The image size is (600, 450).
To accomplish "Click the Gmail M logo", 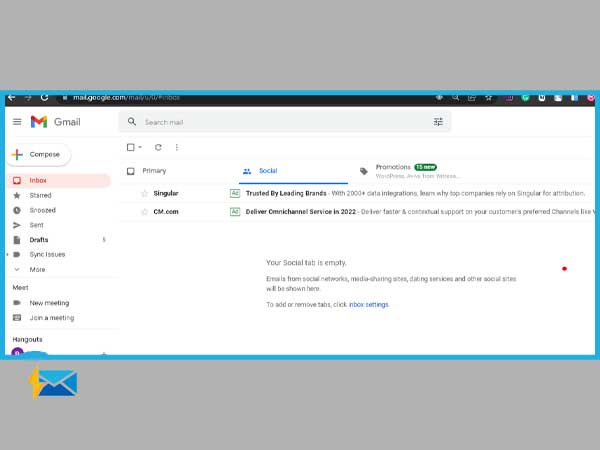I will tap(39, 122).
